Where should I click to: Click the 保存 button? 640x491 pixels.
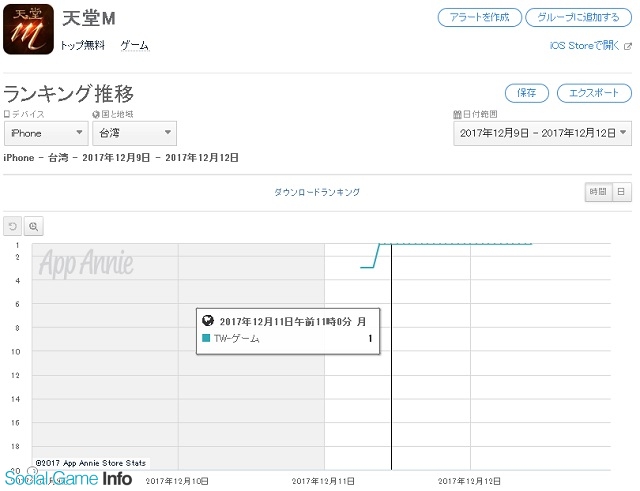[527, 93]
